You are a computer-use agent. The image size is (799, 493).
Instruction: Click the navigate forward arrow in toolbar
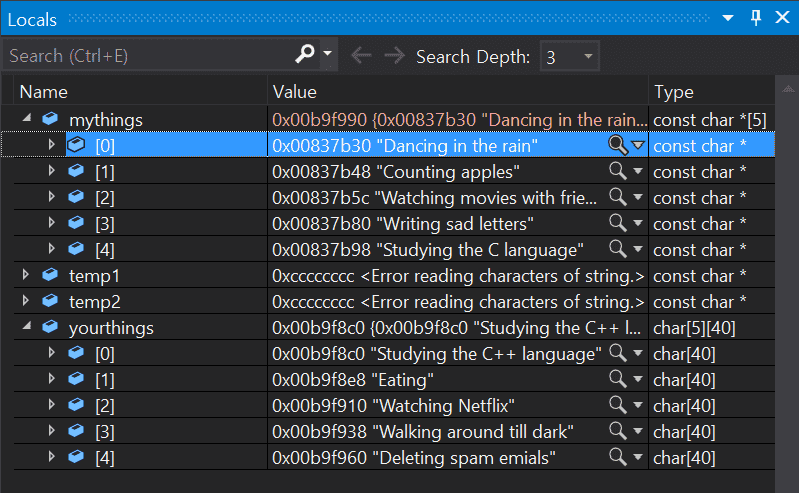[394, 56]
